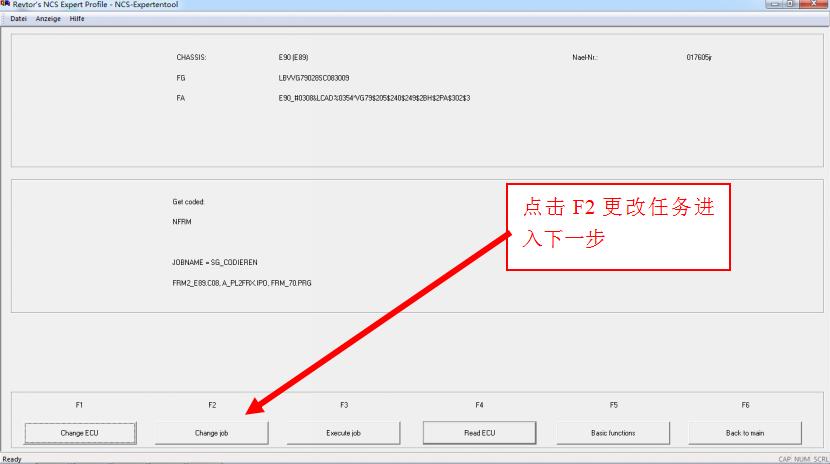Viewport: 830px width, 464px height.
Task: Minimize the NCS-Expertentool window
Action: 775,4
